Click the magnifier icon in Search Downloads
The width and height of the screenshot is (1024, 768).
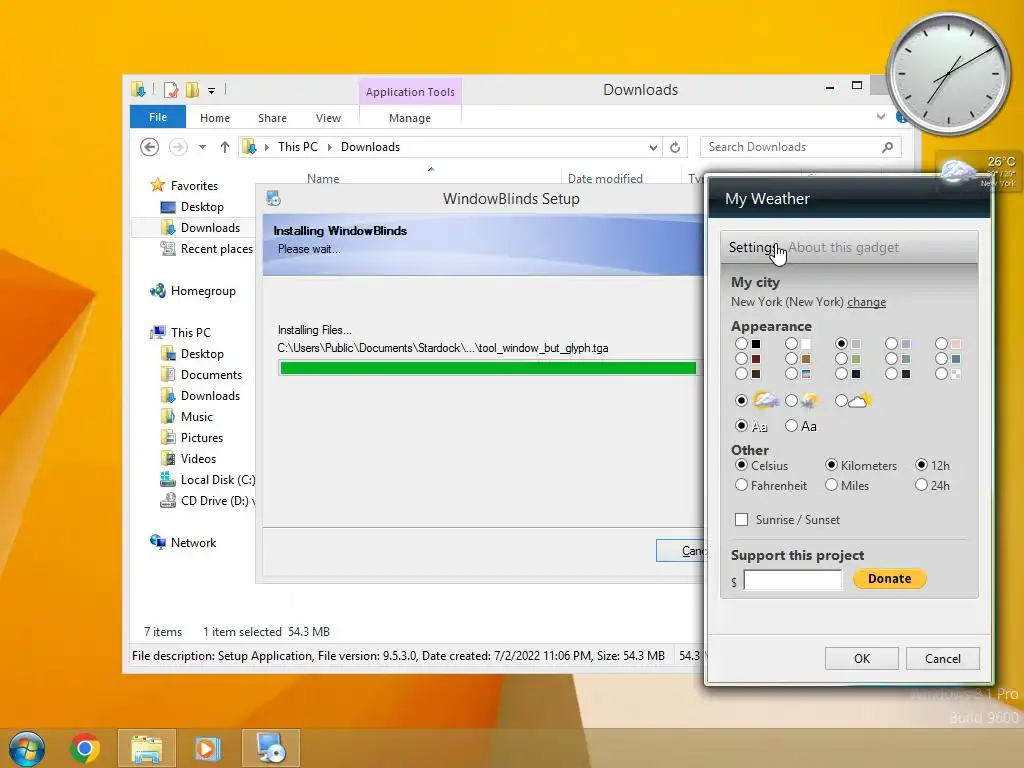887,147
